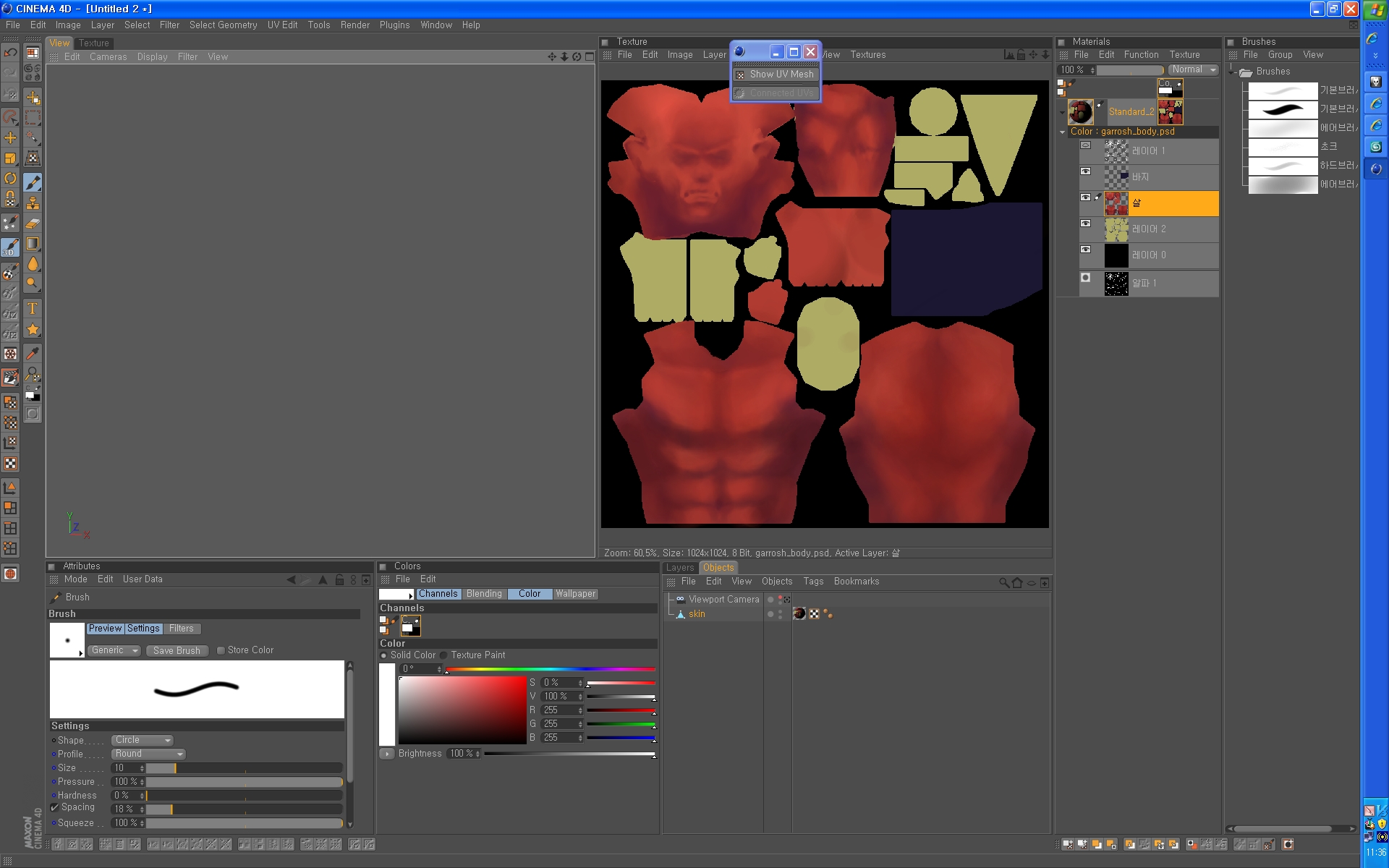The height and width of the screenshot is (868, 1389).
Task: Click the Attributes panel back arrow
Action: click(x=291, y=579)
